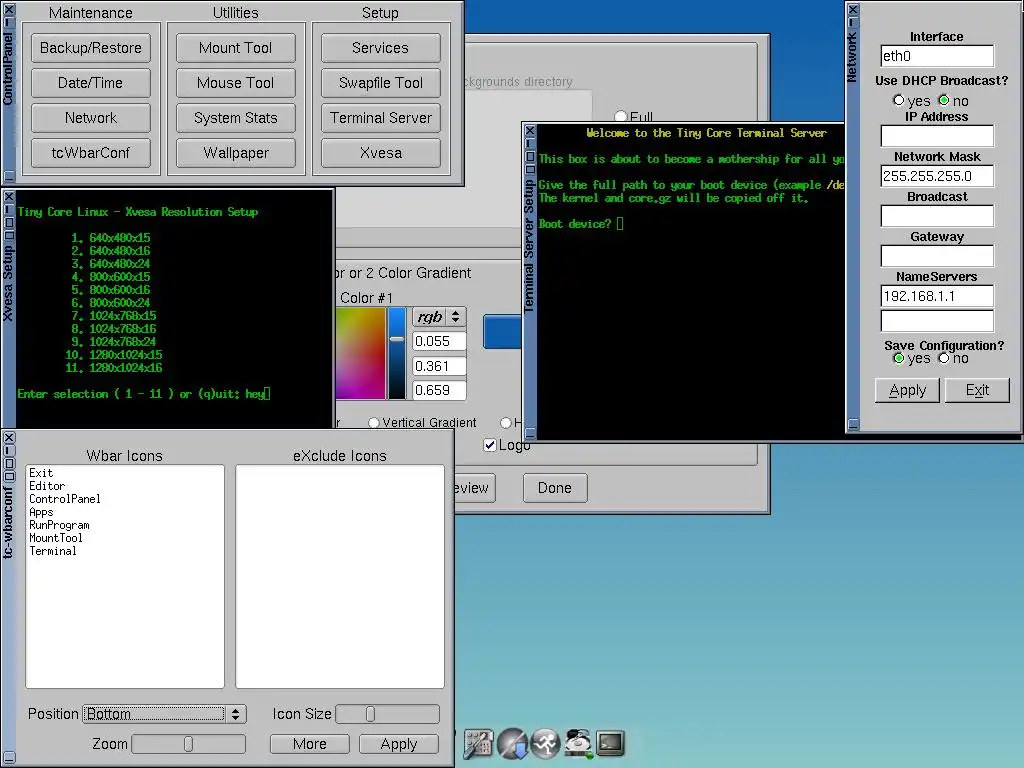Click the green value field 0.361

440,366
